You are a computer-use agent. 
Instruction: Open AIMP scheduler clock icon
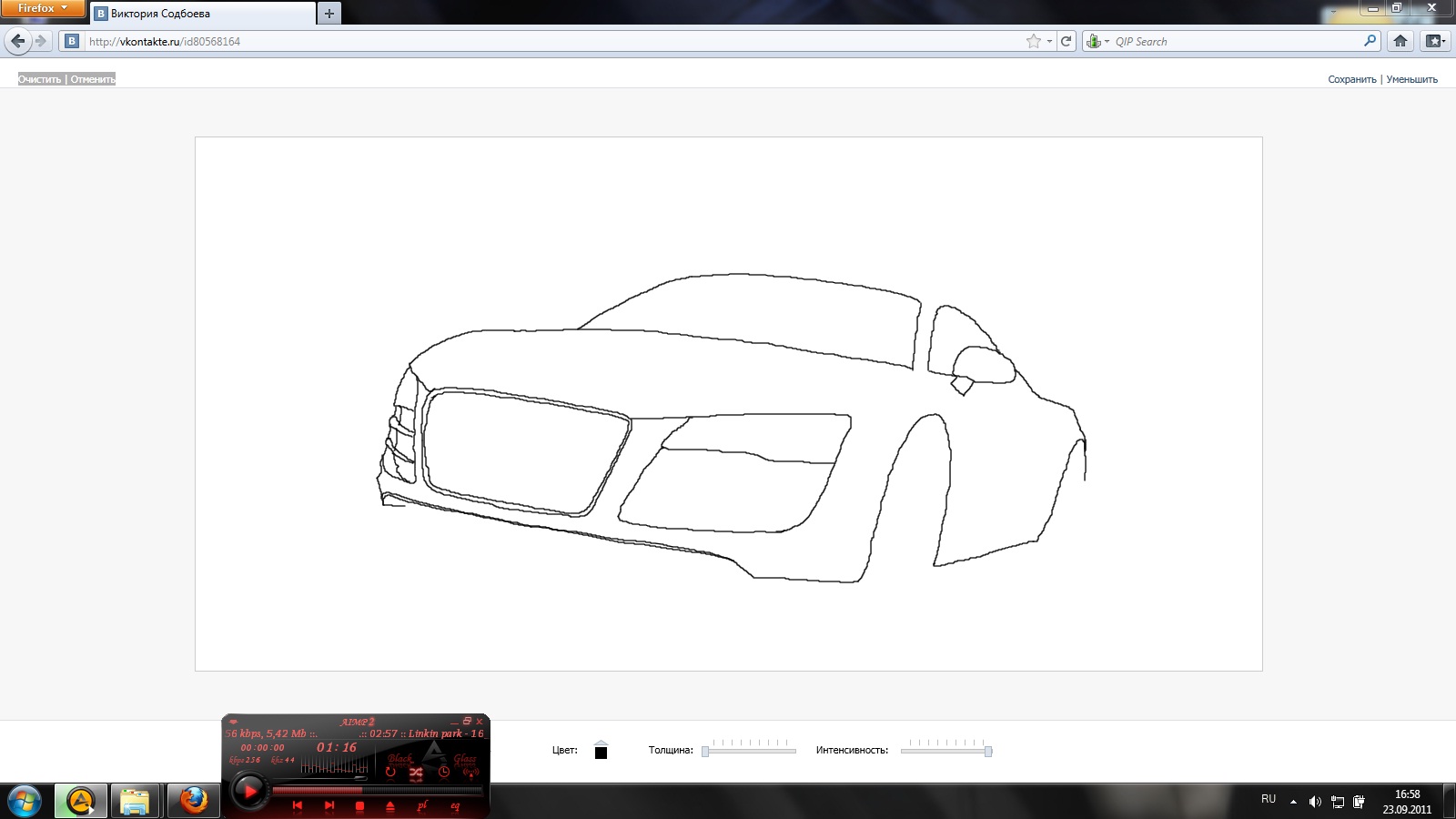tap(444, 773)
